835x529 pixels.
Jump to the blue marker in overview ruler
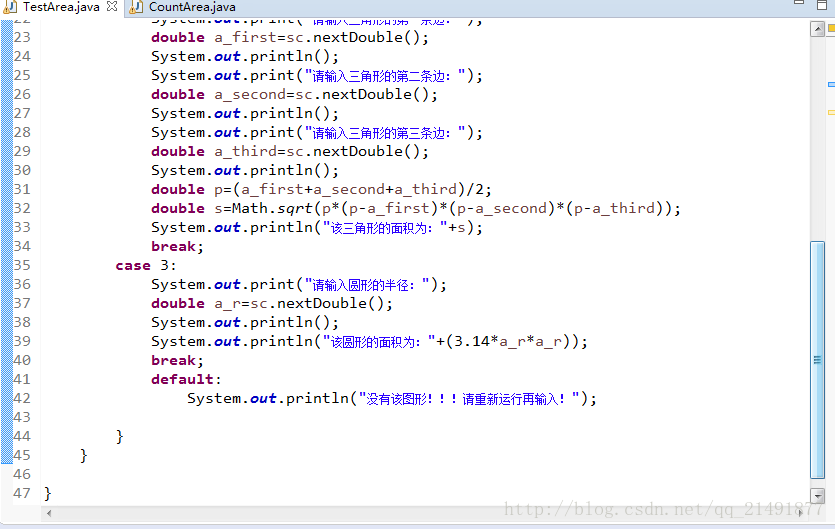pos(831,85)
